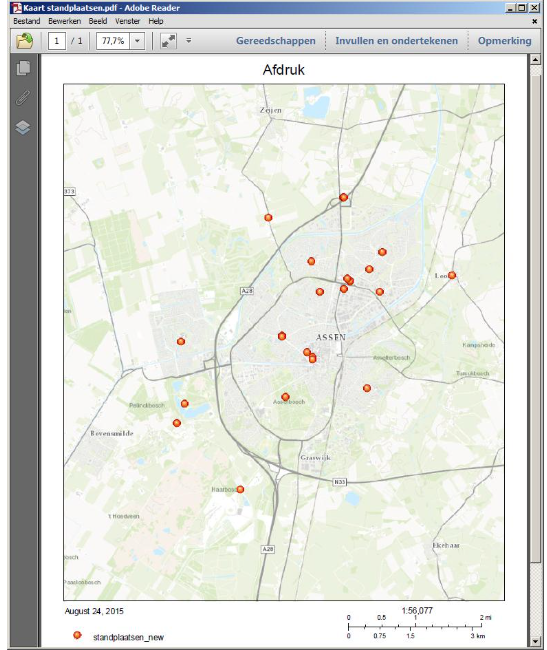Open the Beeld menu
The width and height of the screenshot is (547, 650).
98,21
